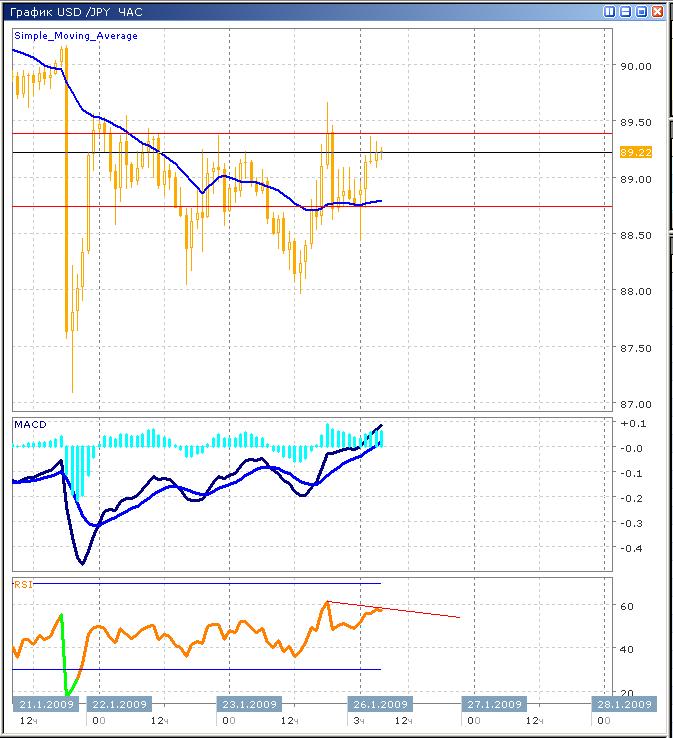Click the orange 89.22 current price tag

pyautogui.click(x=636, y=153)
